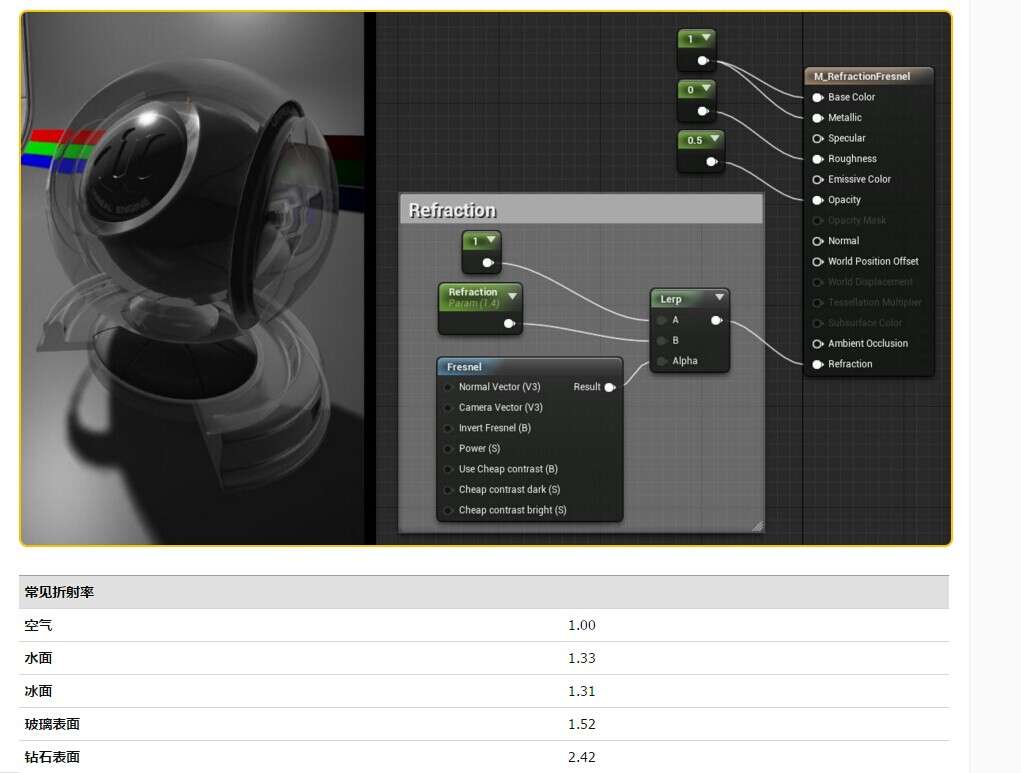
Task: Select the Fresnel node title bar
Action: pos(529,367)
